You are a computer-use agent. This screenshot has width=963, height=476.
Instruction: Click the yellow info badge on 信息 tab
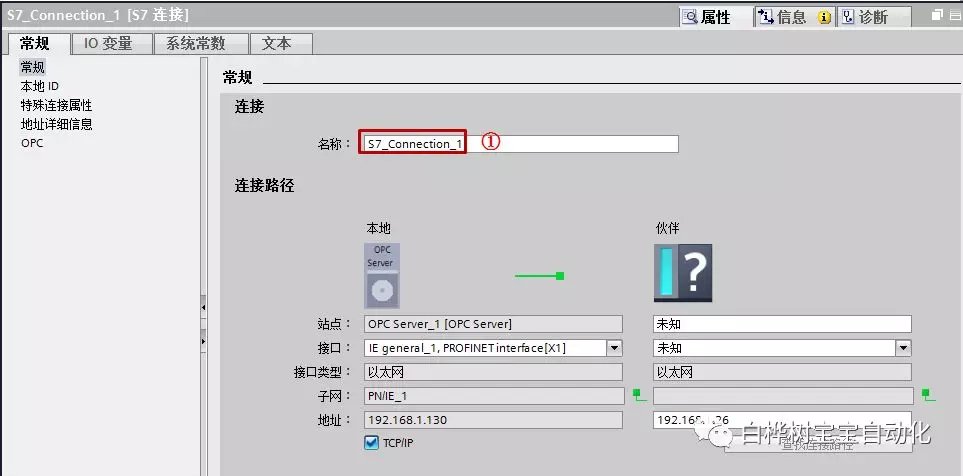[825, 17]
